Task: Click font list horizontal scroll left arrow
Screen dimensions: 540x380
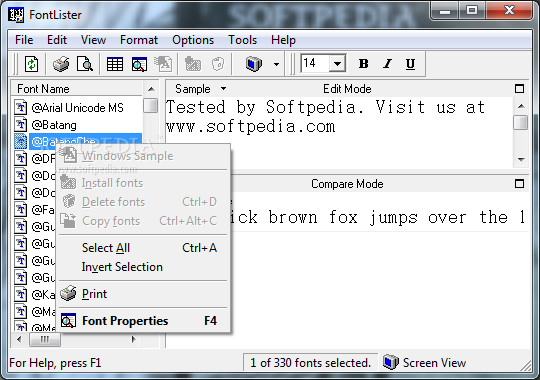Action: [x=19, y=339]
